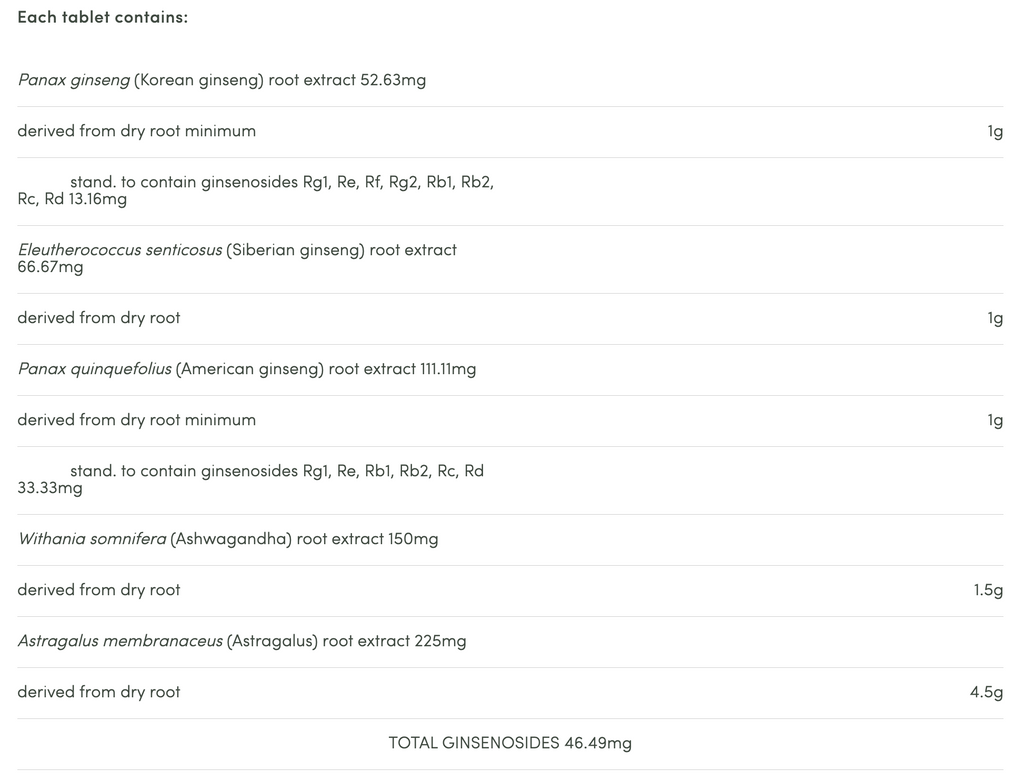This screenshot has width=1024, height=781.
Task: Click 'derived from dry root minimum' under American ginseng
Action: [x=136, y=420]
